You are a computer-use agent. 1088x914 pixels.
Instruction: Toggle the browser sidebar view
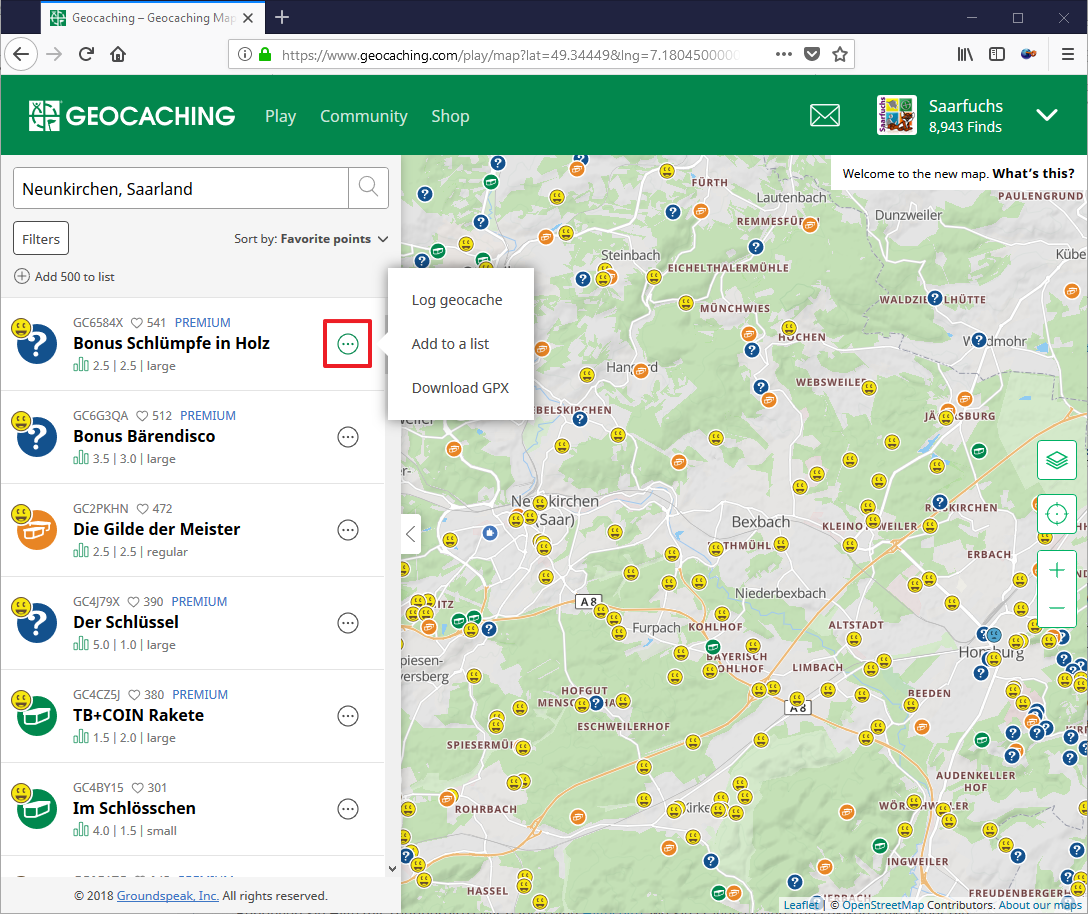tap(996, 54)
